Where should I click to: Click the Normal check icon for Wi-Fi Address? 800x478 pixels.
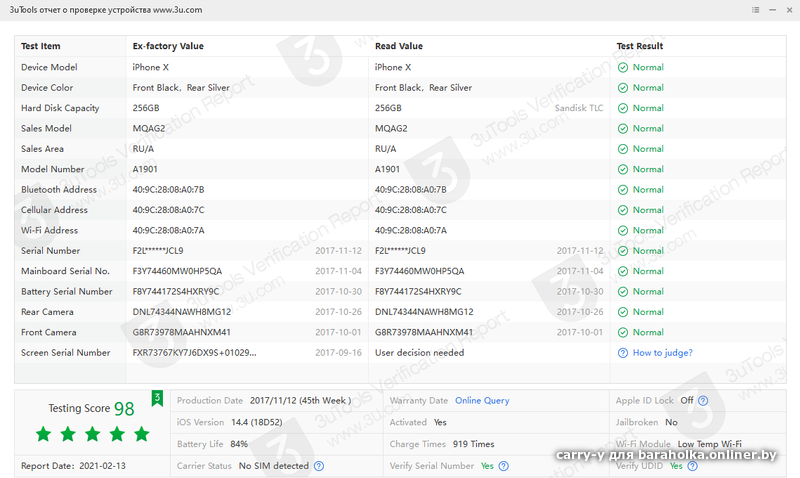(622, 231)
